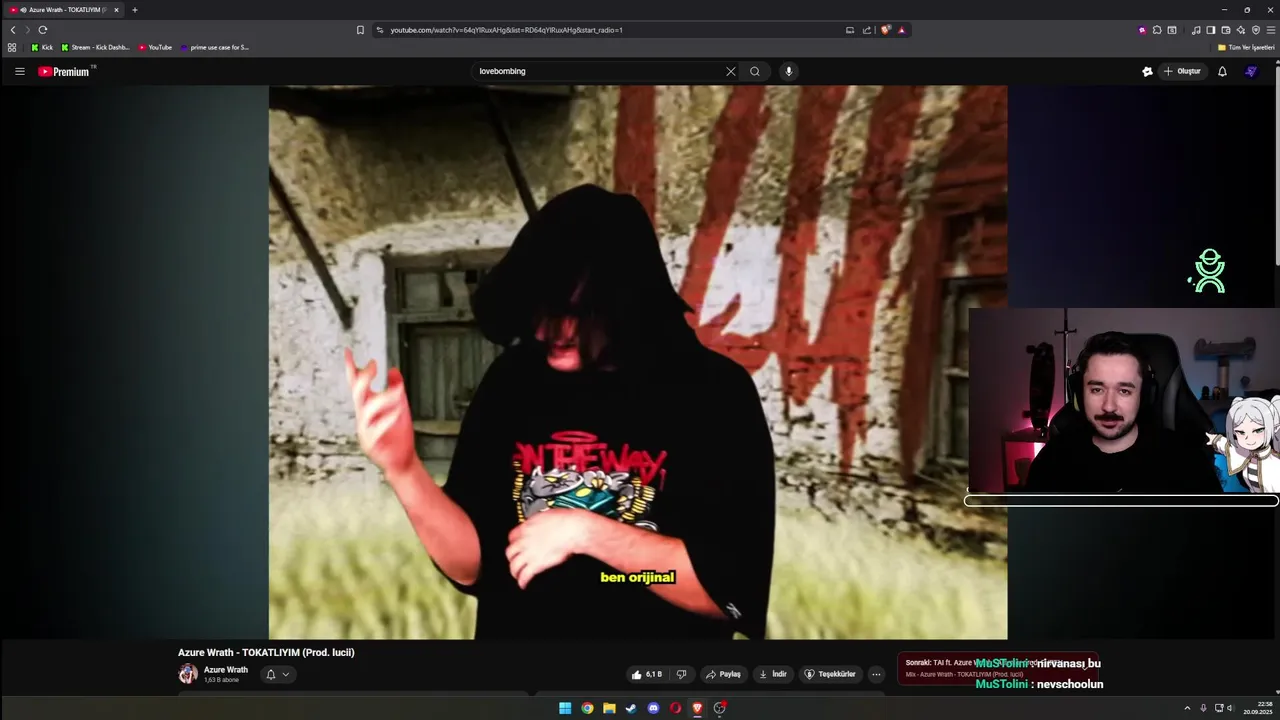Toggle the browser sidebar panel
Viewport: 1280px width, 720px height.
tap(1210, 30)
